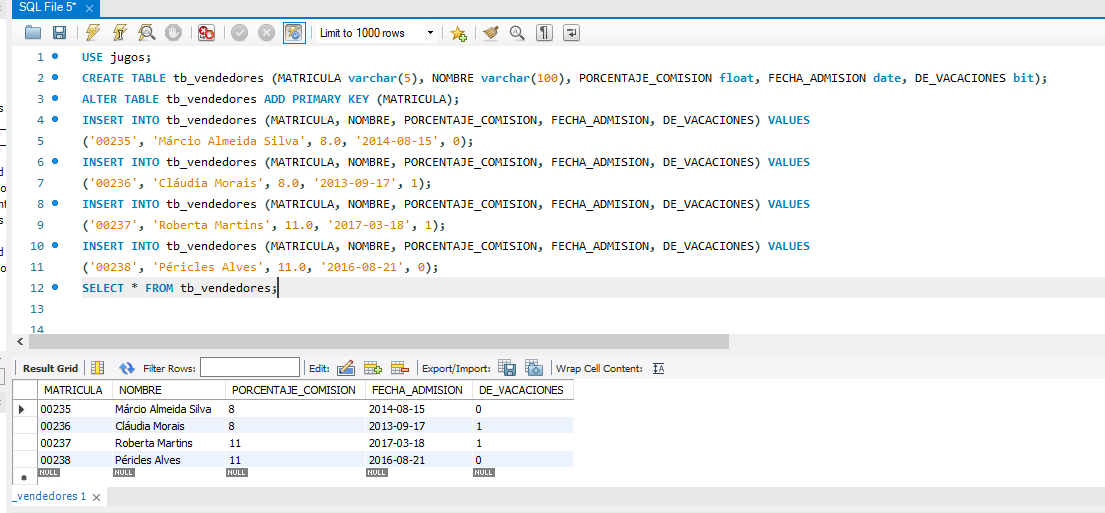Click the horizontal editor scrollbar thumb
Image resolution: width=1105 pixels, height=513 pixels.
click(377, 342)
